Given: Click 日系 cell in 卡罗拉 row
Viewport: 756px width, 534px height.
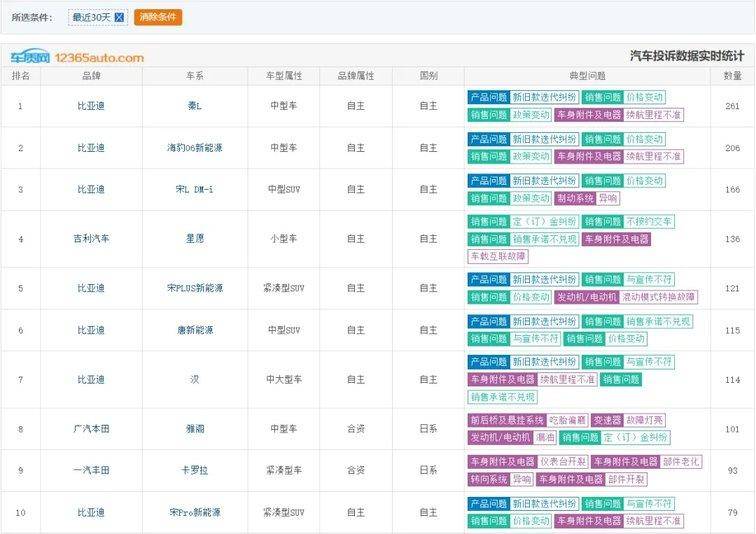Looking at the screenshot, I should point(428,470).
